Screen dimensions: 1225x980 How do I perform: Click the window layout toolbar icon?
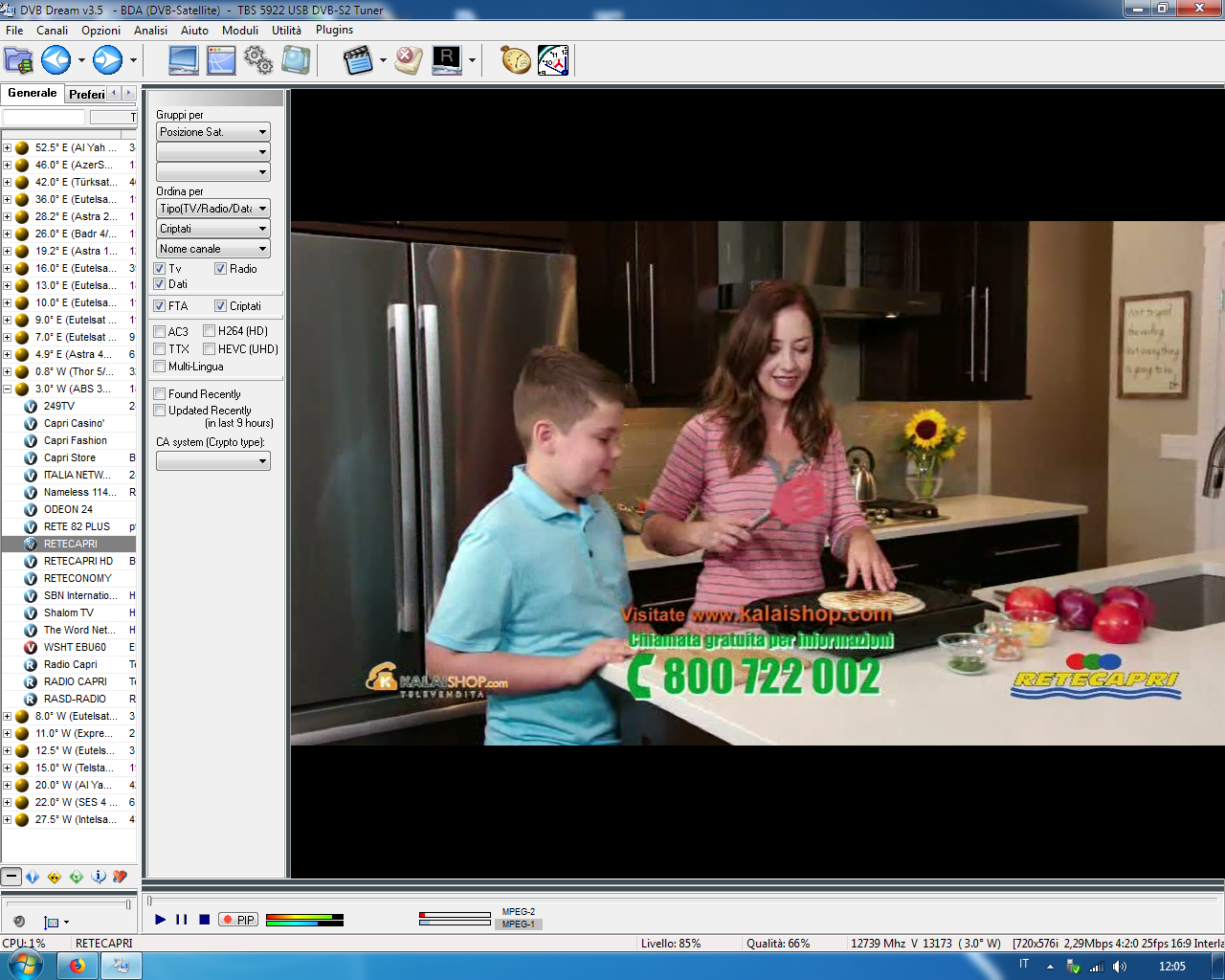coord(221,60)
